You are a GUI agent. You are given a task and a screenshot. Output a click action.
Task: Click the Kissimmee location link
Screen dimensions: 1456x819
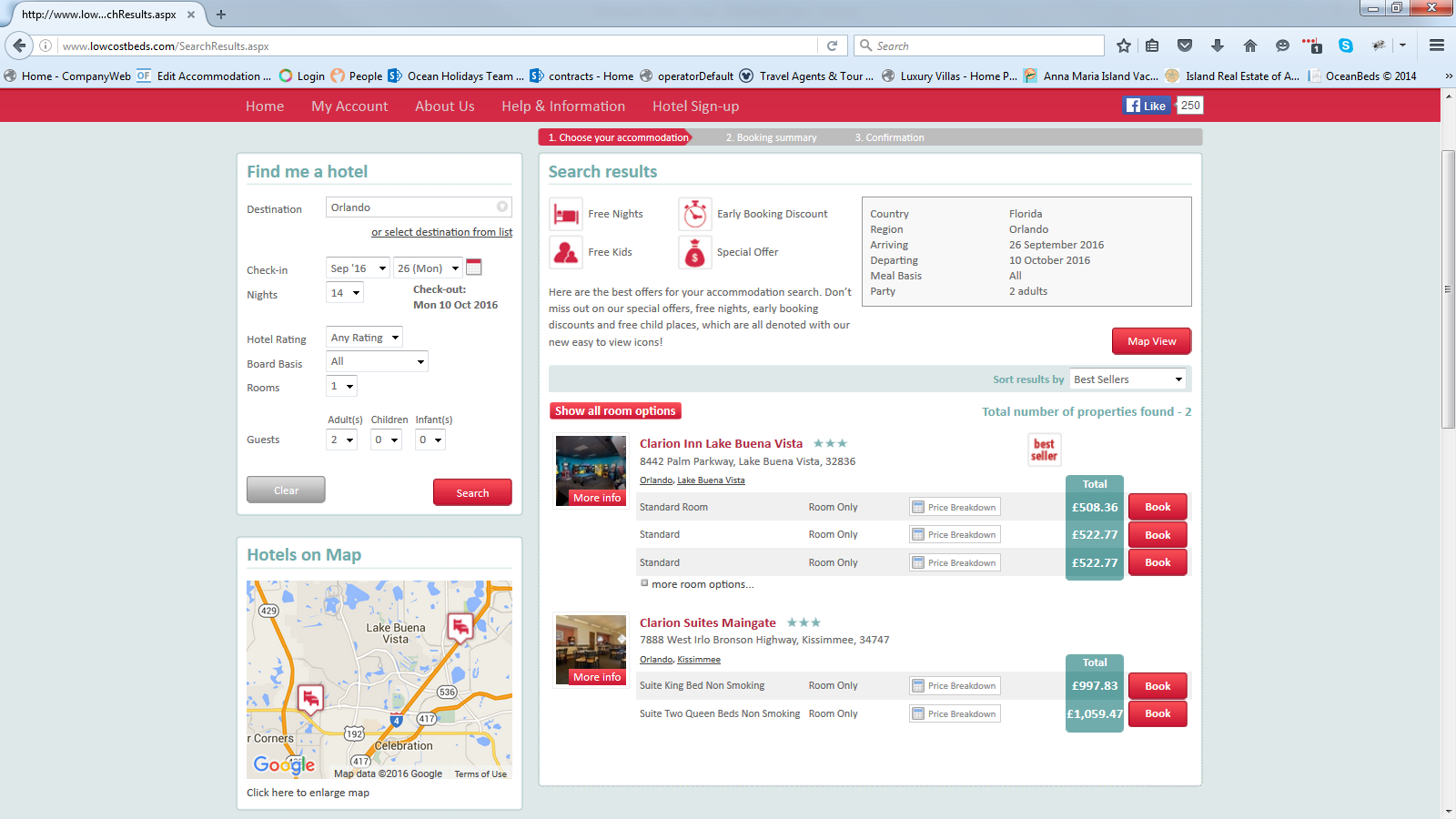[x=699, y=660]
